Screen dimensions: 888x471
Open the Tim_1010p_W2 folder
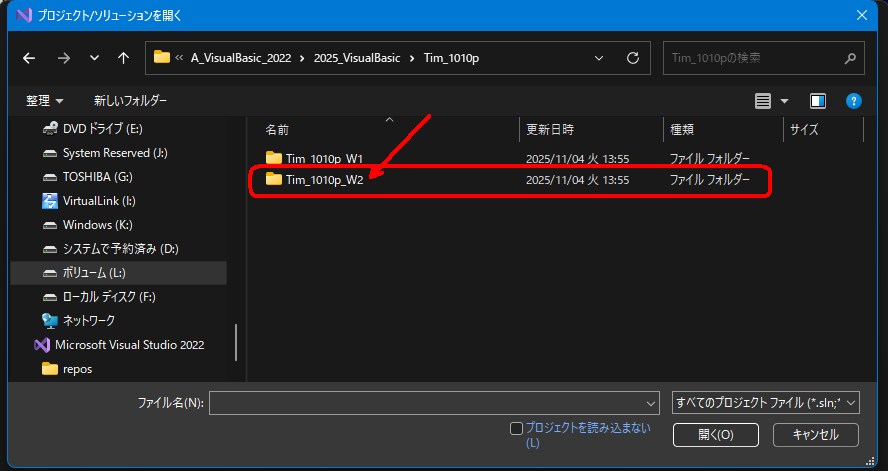[324, 180]
